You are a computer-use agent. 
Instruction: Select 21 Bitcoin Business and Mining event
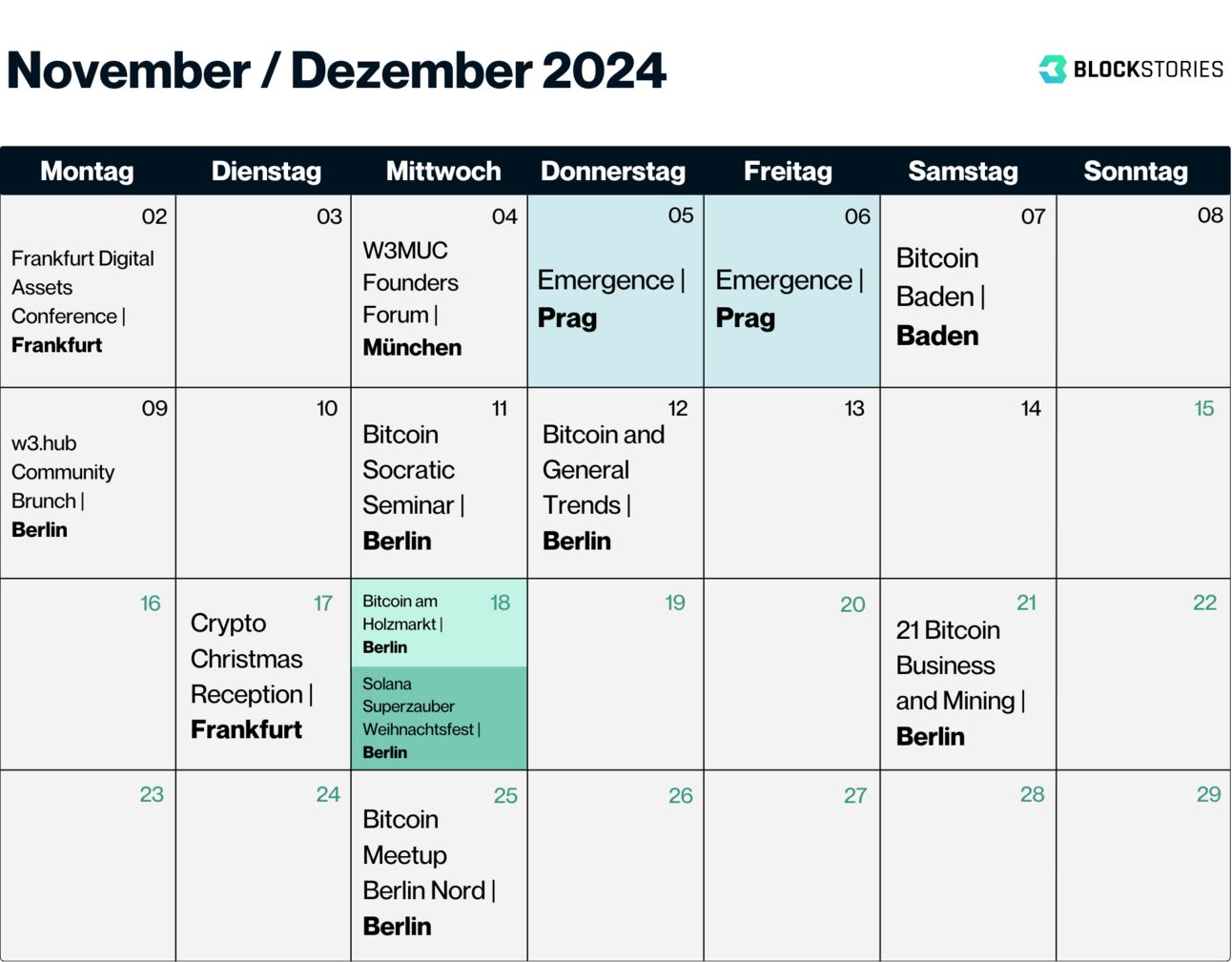click(961, 684)
